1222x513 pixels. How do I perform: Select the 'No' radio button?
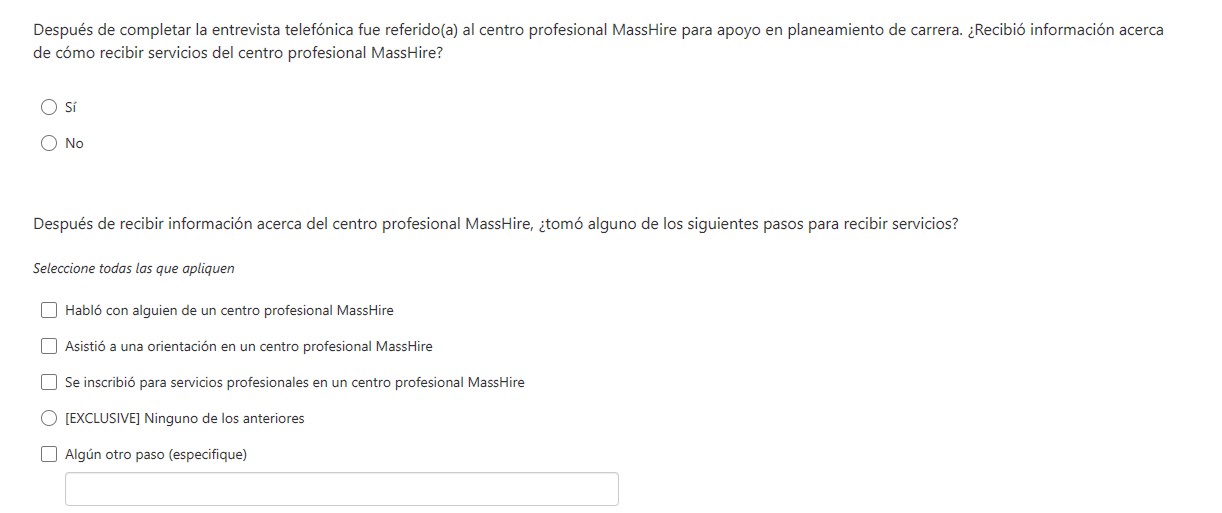[49, 143]
